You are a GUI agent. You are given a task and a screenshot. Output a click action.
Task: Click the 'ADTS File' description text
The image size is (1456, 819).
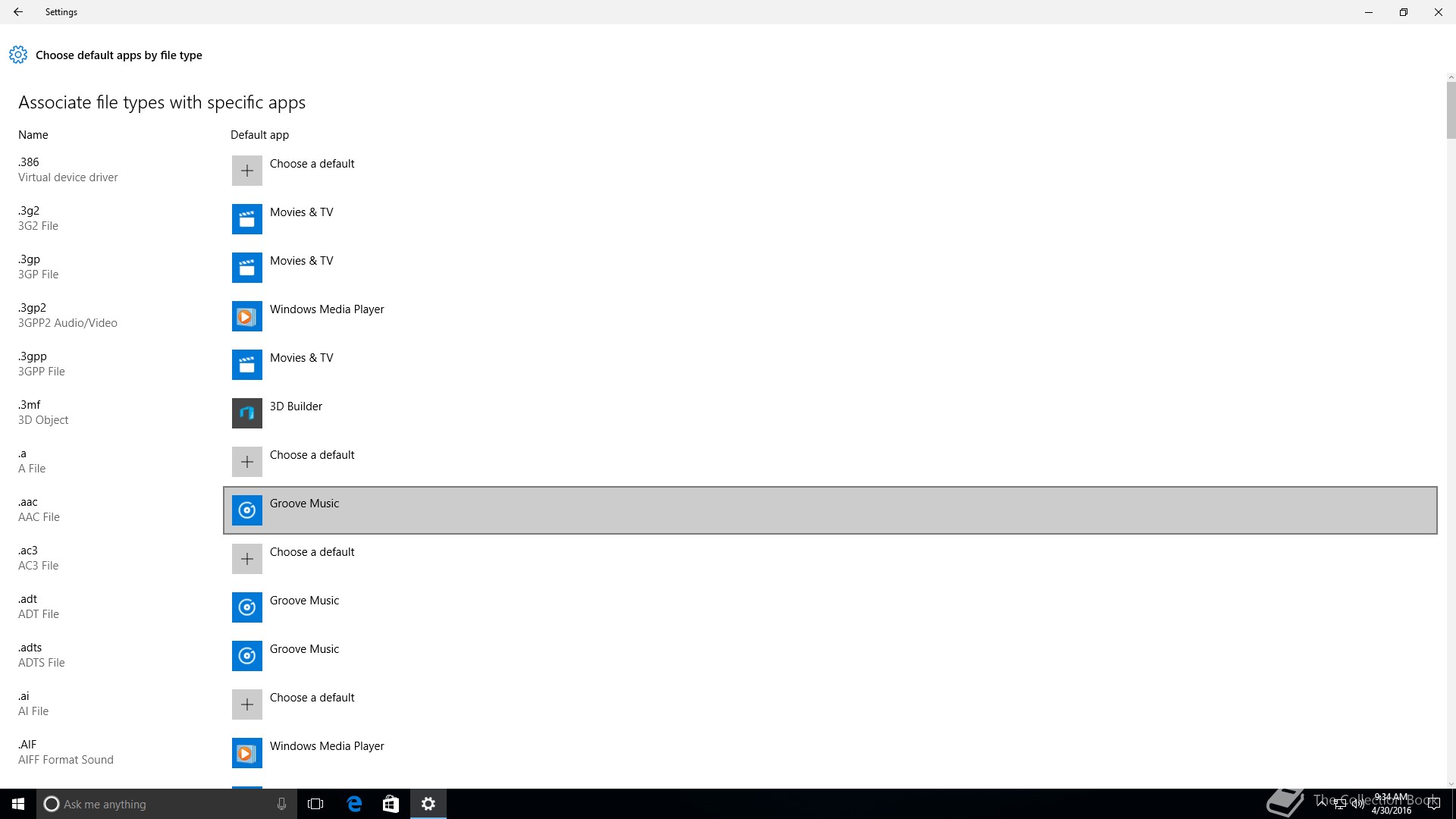click(41, 663)
